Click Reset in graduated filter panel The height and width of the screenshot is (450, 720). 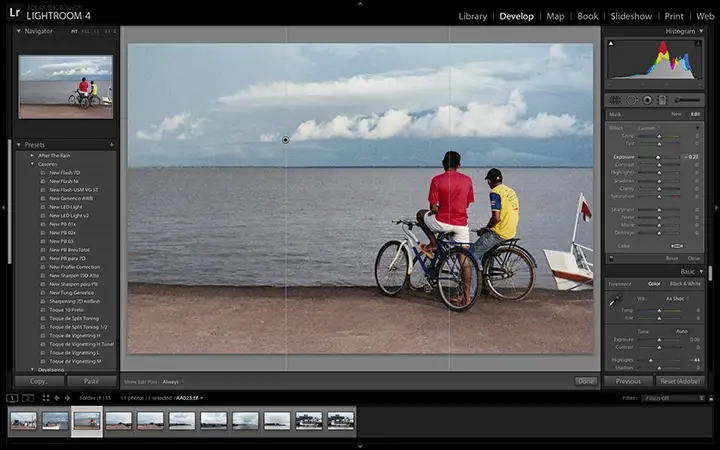pos(672,259)
